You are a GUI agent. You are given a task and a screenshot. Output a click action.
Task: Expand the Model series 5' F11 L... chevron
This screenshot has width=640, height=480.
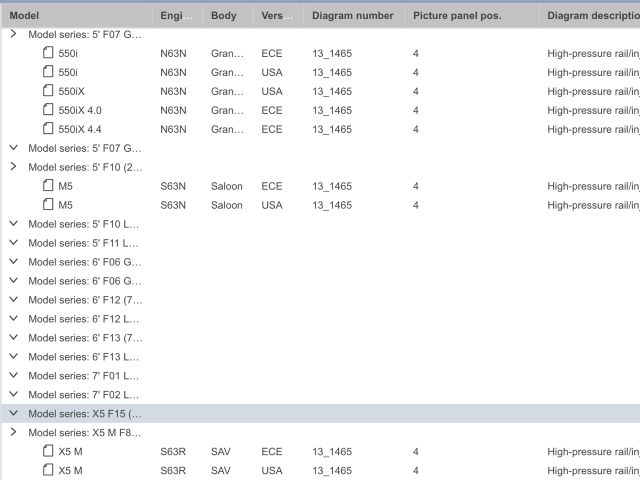14,243
